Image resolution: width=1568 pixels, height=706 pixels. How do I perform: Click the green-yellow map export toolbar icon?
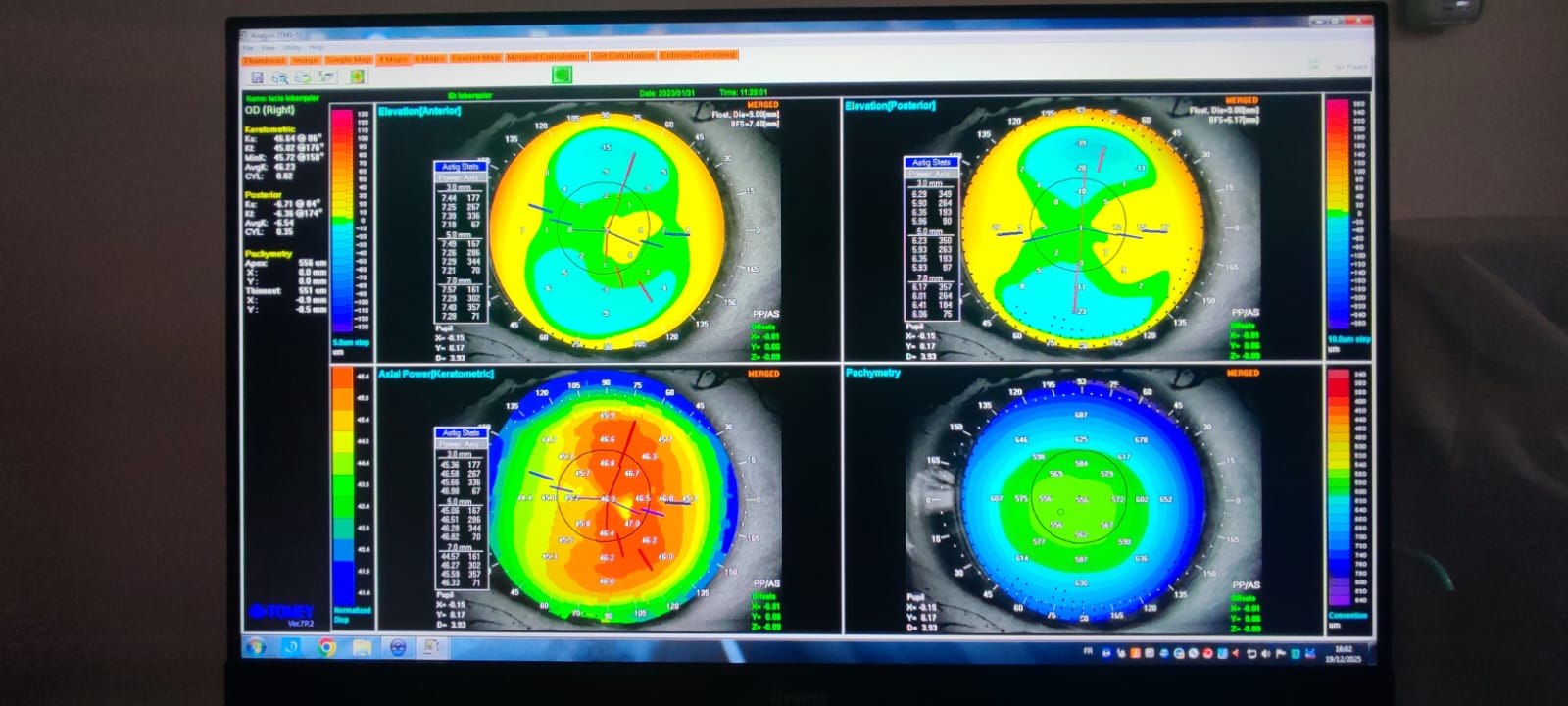(357, 76)
